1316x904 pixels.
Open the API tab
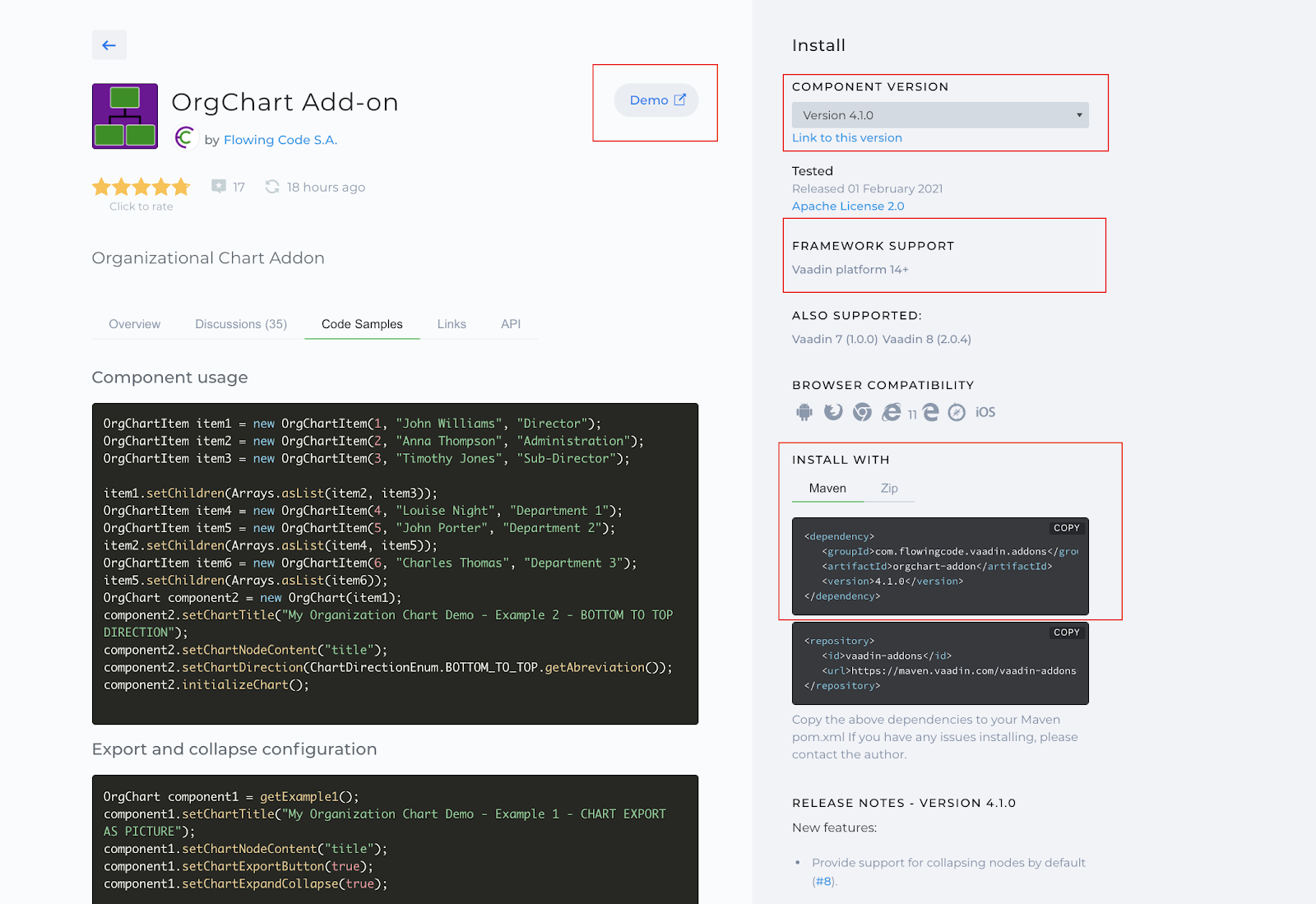pyautogui.click(x=511, y=324)
